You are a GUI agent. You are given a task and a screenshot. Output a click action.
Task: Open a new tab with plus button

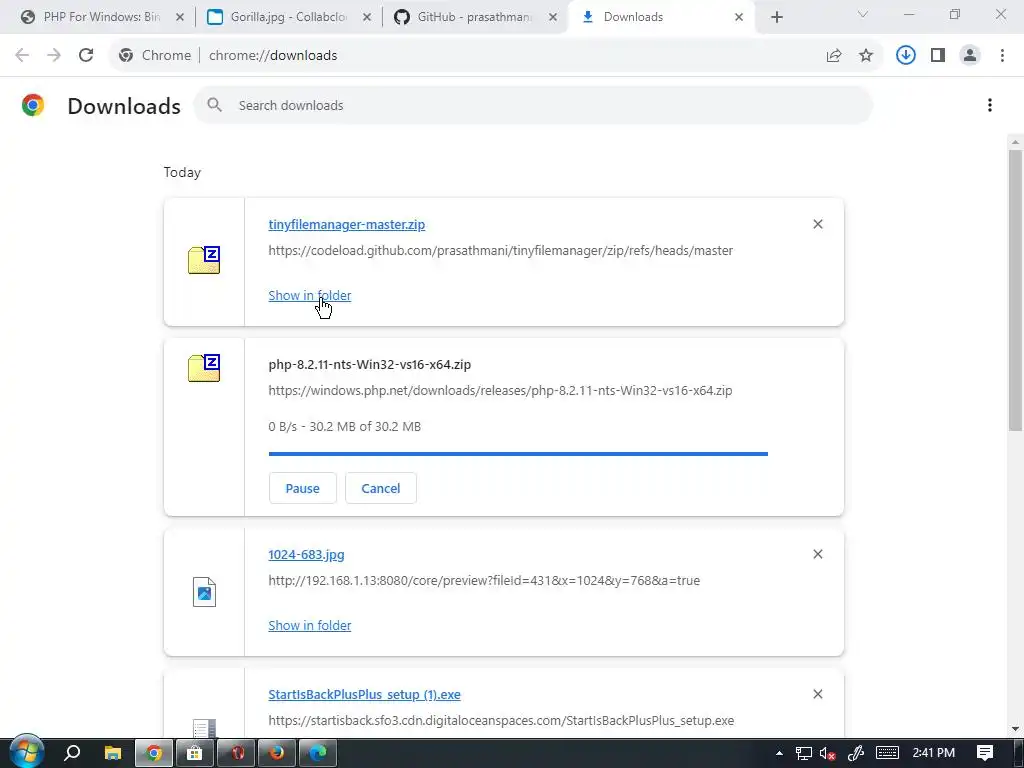[x=776, y=17]
